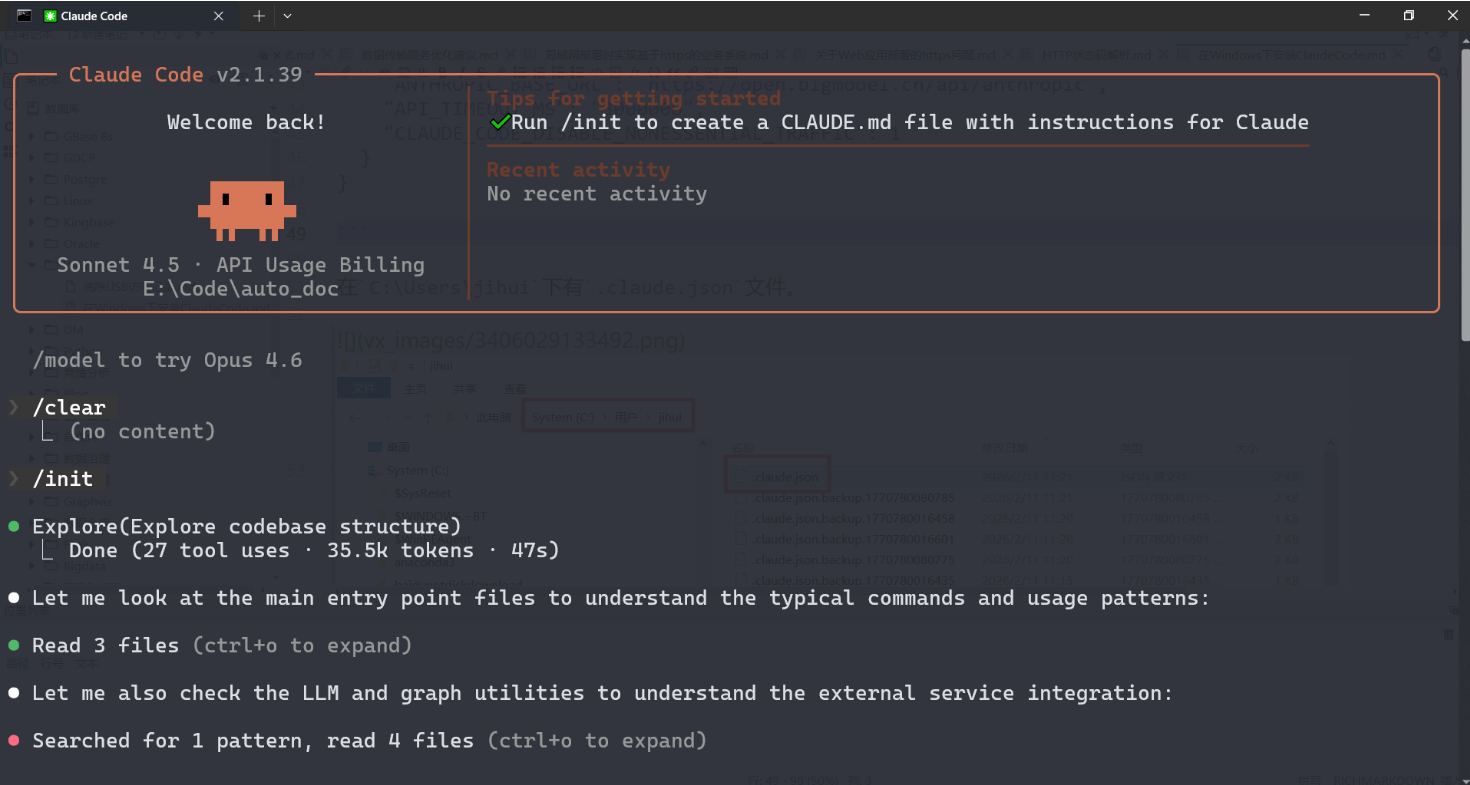Click the Run /init to create CLAUDE.md tip
This screenshot has height=785, width=1470.
pos(910,122)
